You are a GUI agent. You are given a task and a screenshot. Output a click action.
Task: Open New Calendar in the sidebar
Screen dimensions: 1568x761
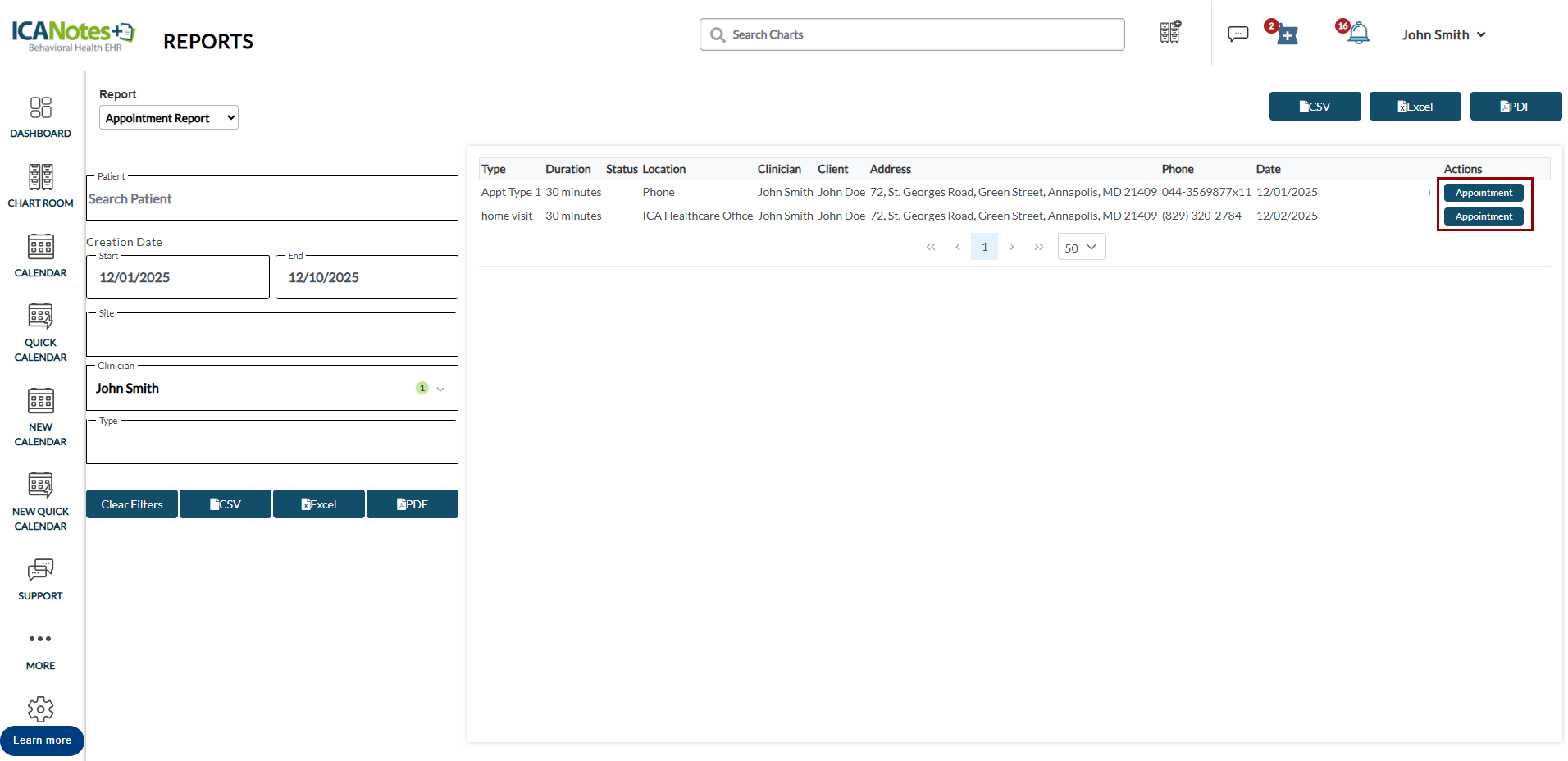point(40,417)
